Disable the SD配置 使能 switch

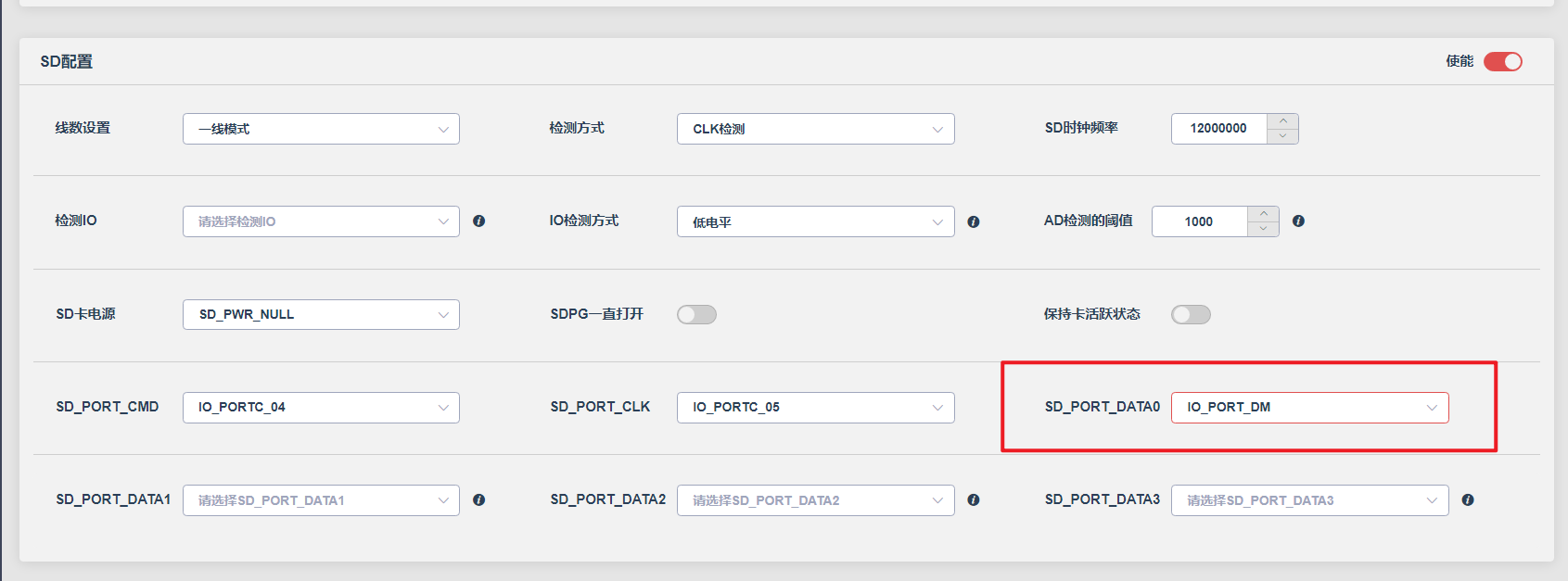point(1502,61)
